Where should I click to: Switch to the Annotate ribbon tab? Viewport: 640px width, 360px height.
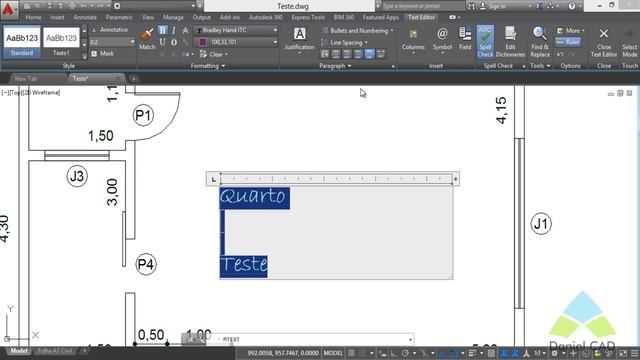click(85, 17)
